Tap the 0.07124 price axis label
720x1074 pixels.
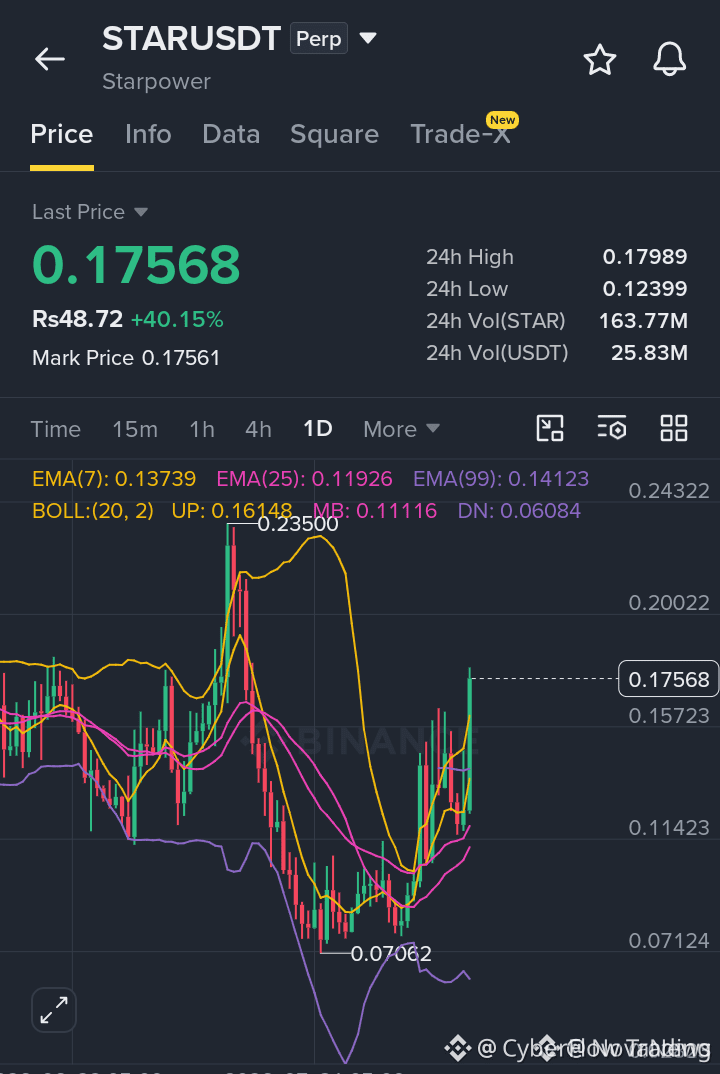click(669, 940)
